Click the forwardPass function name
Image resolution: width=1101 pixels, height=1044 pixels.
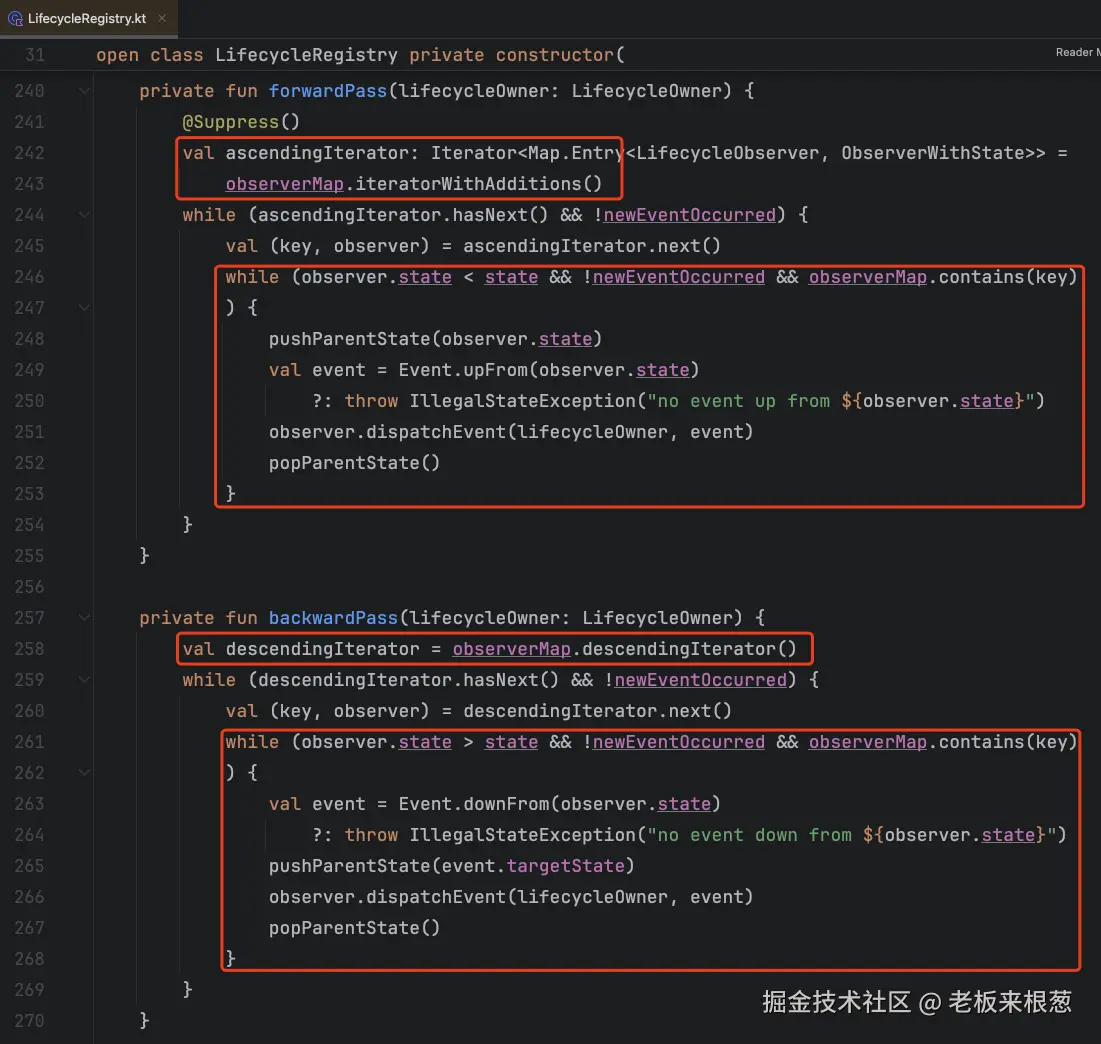point(327,91)
